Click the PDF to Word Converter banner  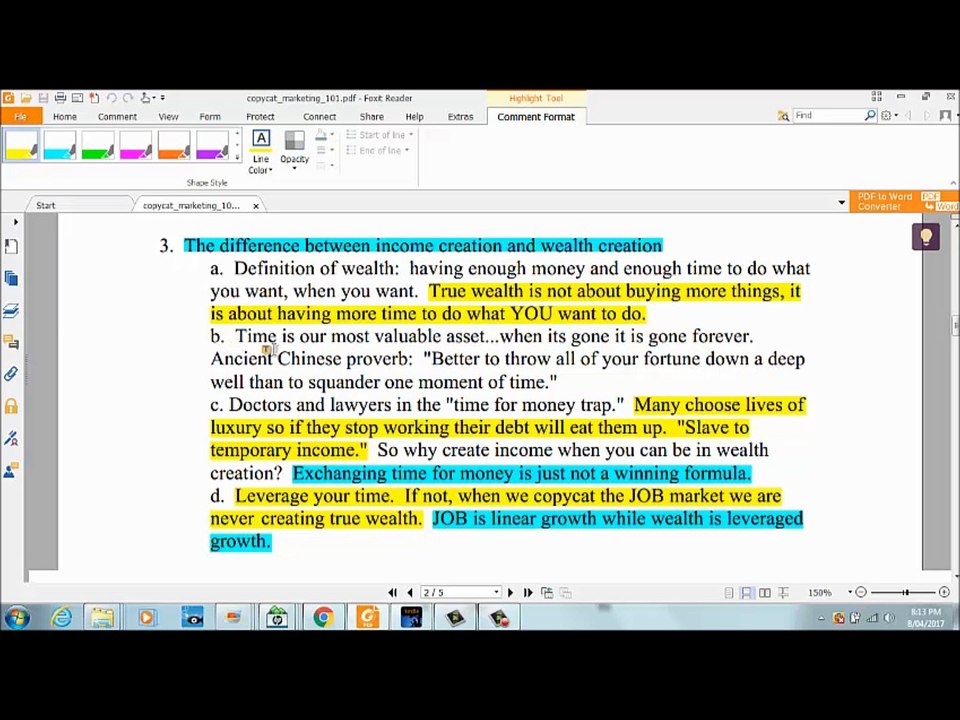click(905, 201)
